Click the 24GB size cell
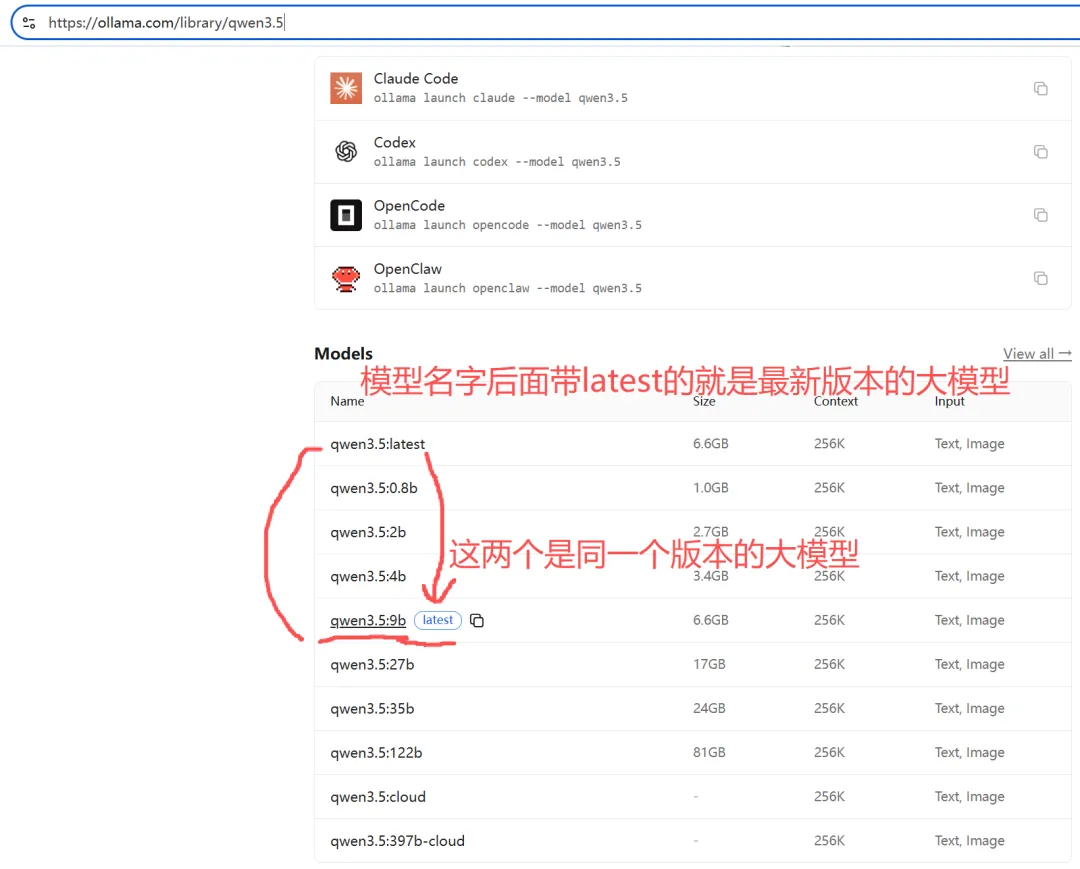The width and height of the screenshot is (1080, 869). [709, 709]
